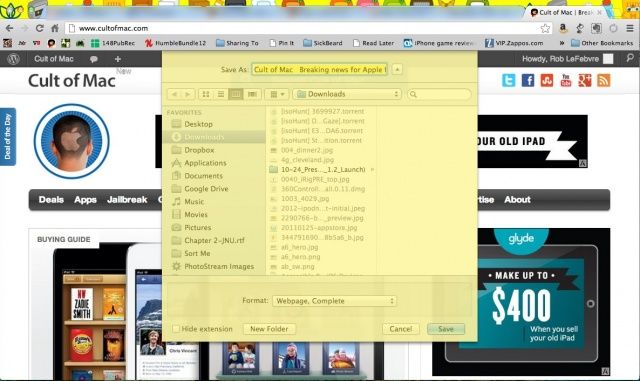The height and width of the screenshot is (381, 640).
Task: Open Cult of Mac admin bar menu
Action: coord(53,59)
